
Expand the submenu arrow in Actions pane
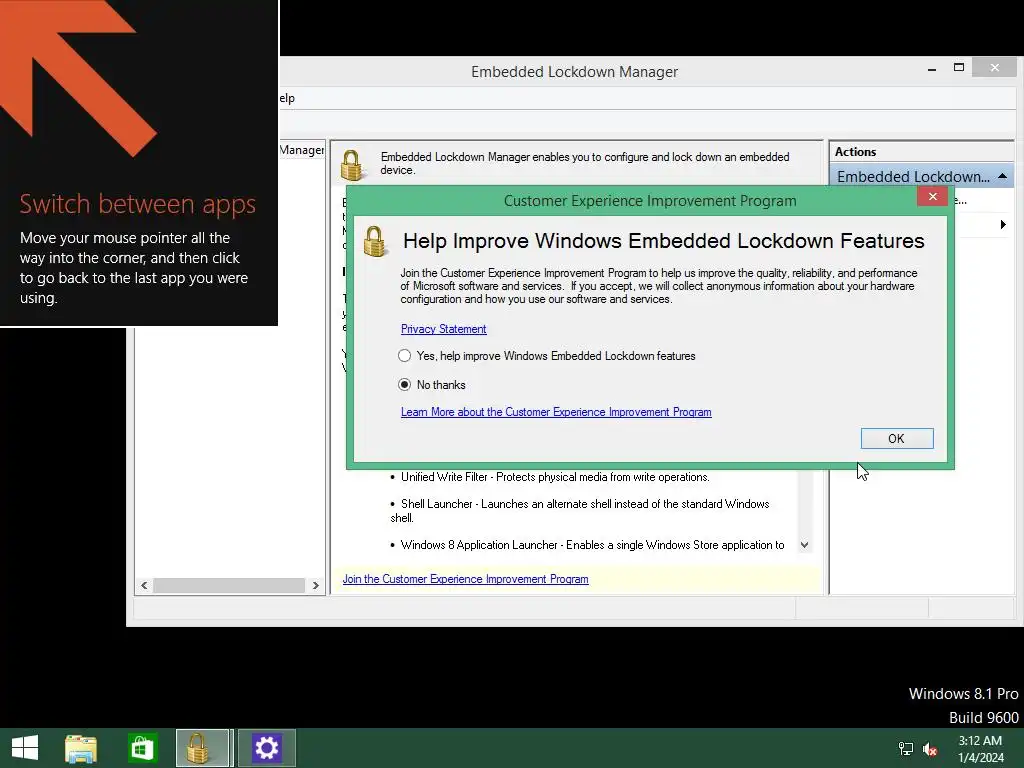click(x=1003, y=225)
